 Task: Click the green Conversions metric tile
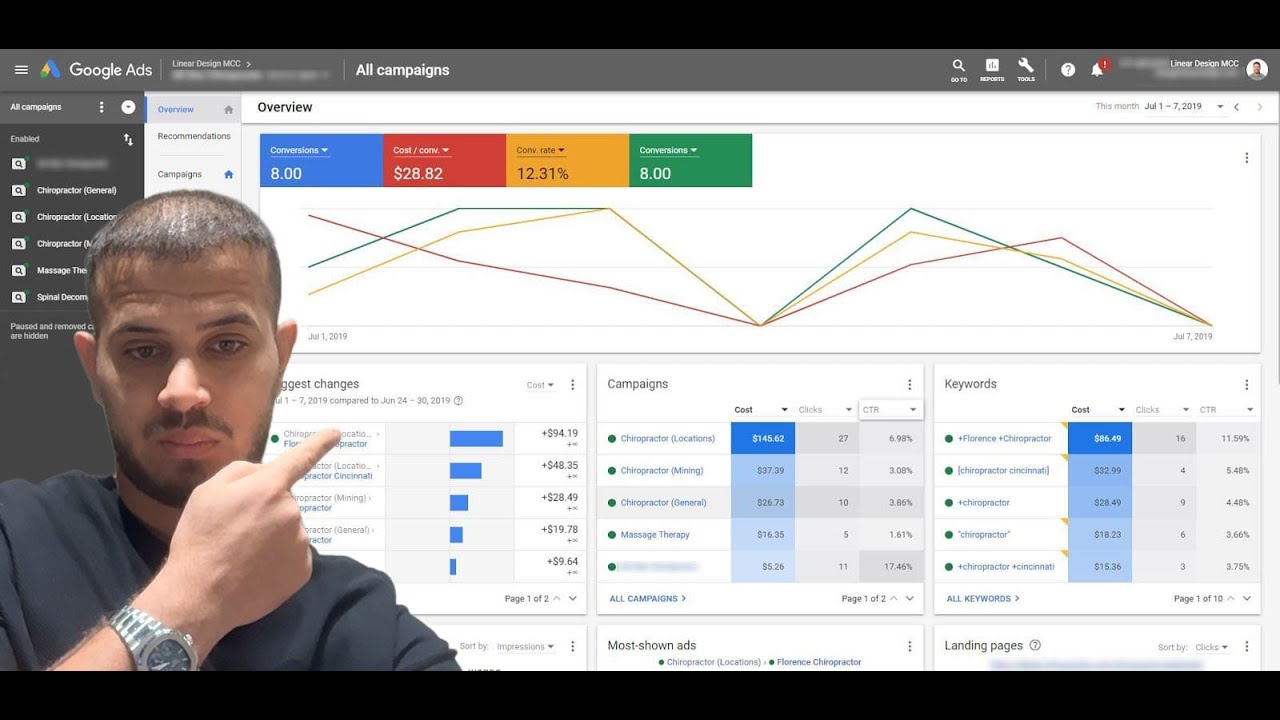pos(690,161)
